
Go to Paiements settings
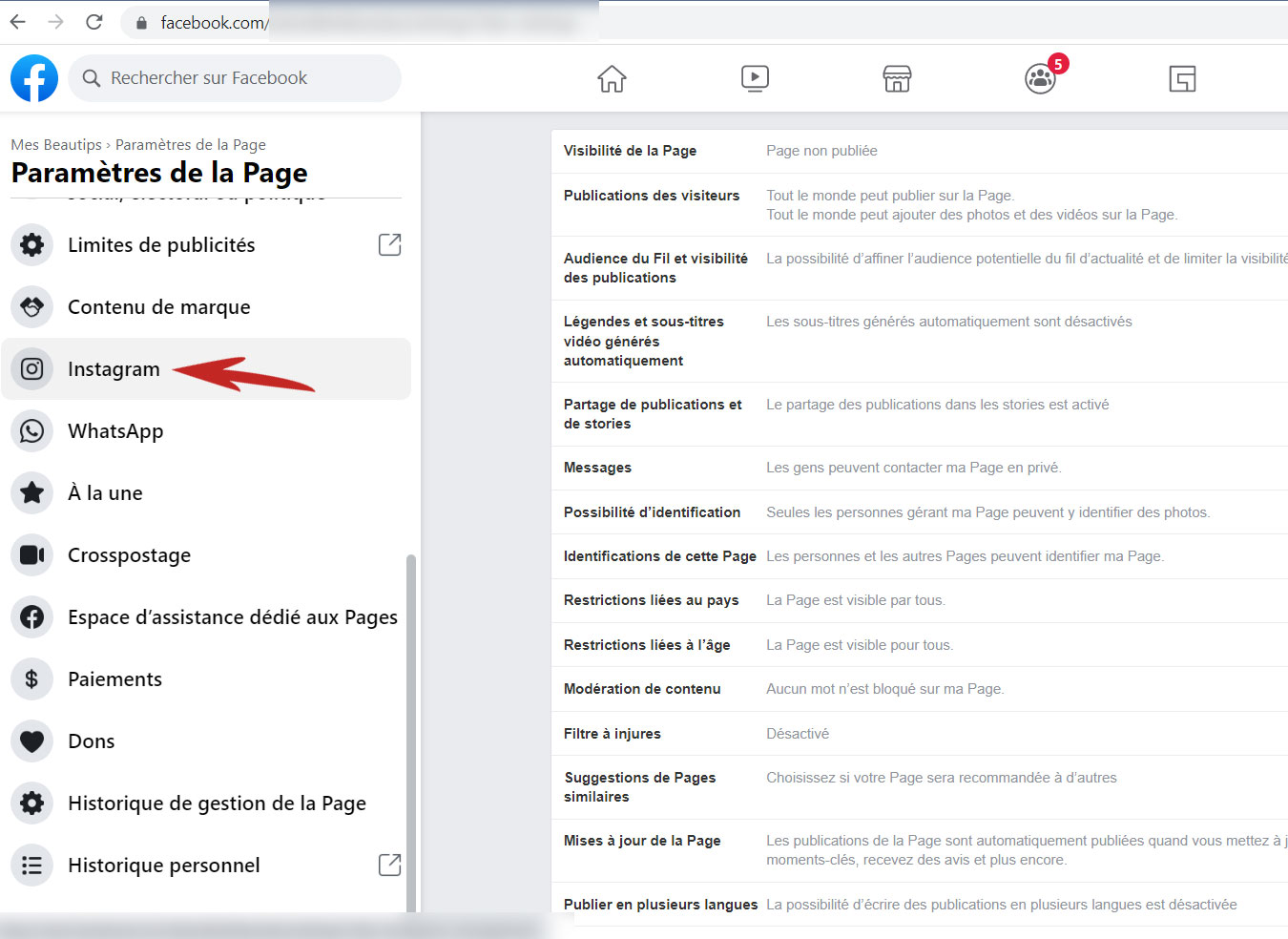[x=114, y=679]
